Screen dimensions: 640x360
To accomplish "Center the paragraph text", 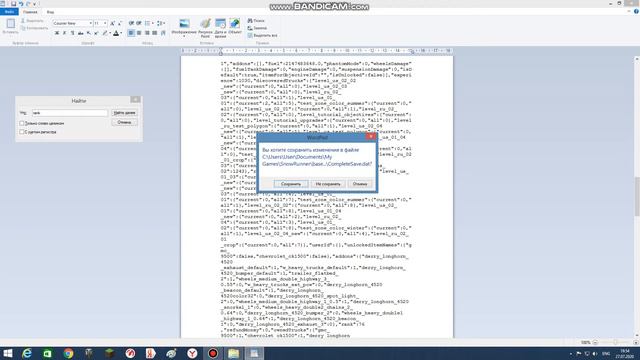I will pos(139,33).
